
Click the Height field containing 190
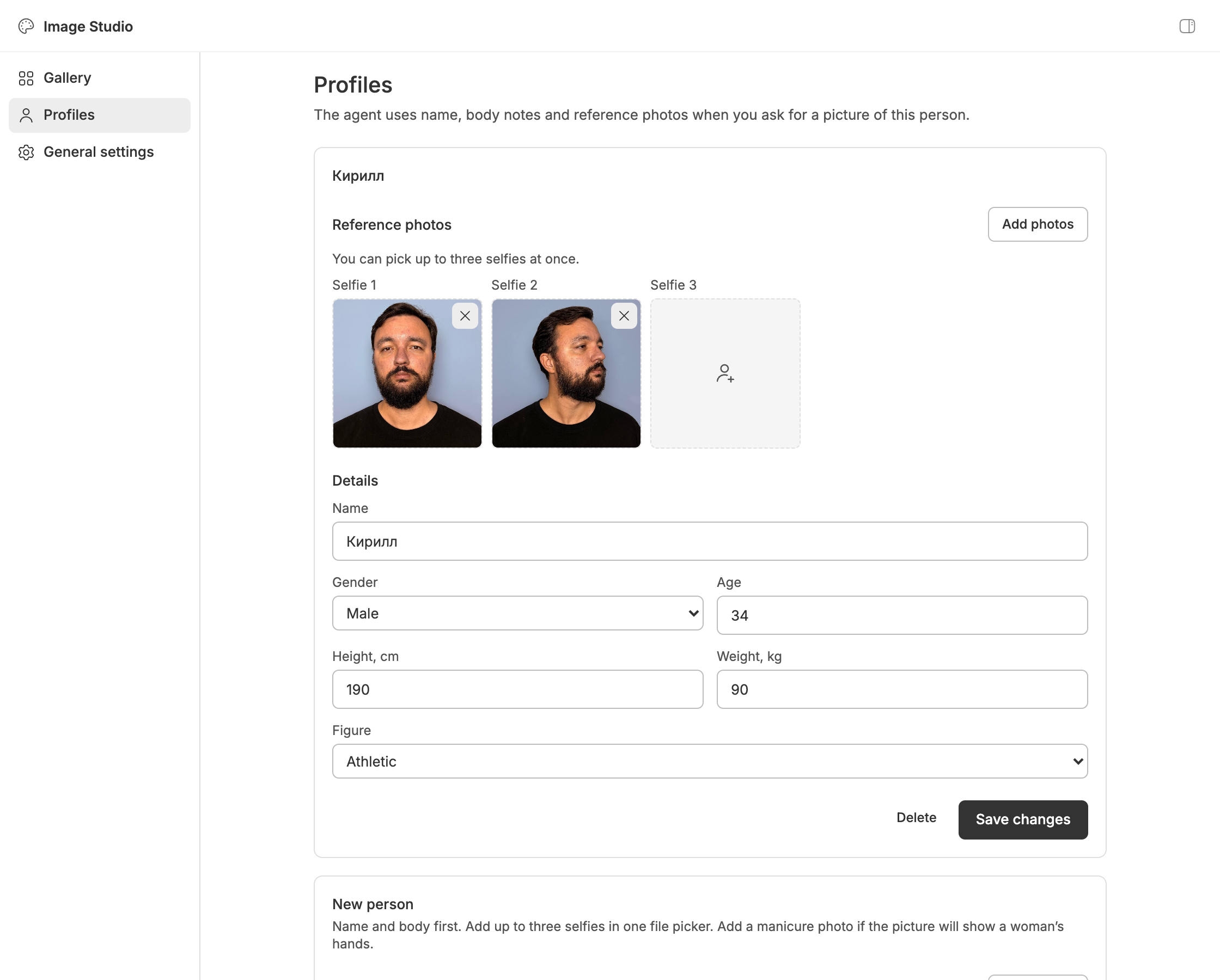click(517, 689)
